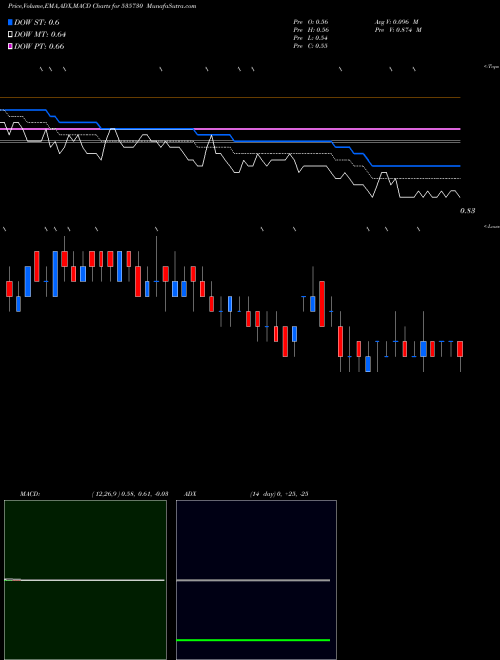This screenshot has width=500, height=660.
Task: Select the 'DOW PT: 0.66' legend text
Action: tap(39, 46)
